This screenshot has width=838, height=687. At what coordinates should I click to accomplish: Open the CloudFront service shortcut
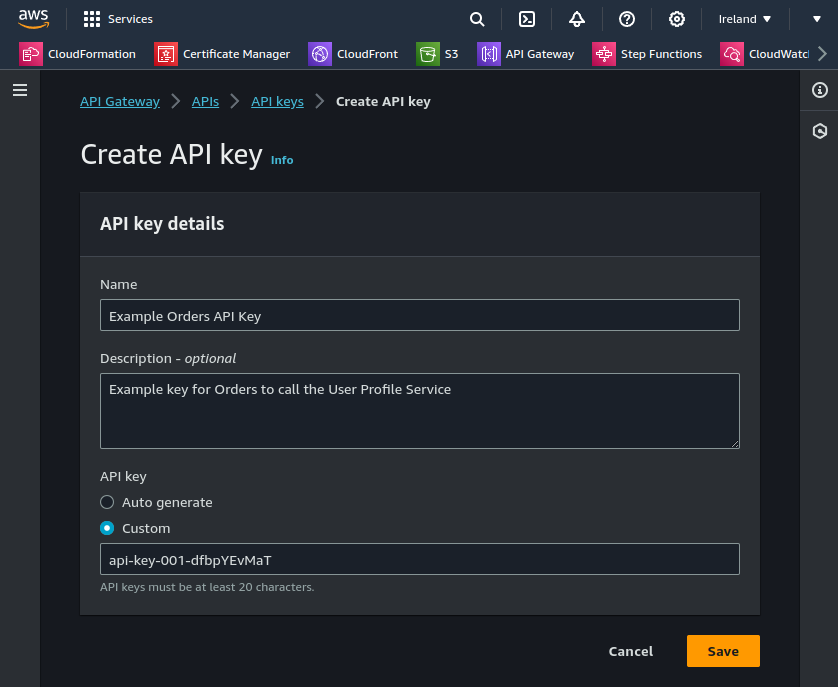click(x=353, y=55)
